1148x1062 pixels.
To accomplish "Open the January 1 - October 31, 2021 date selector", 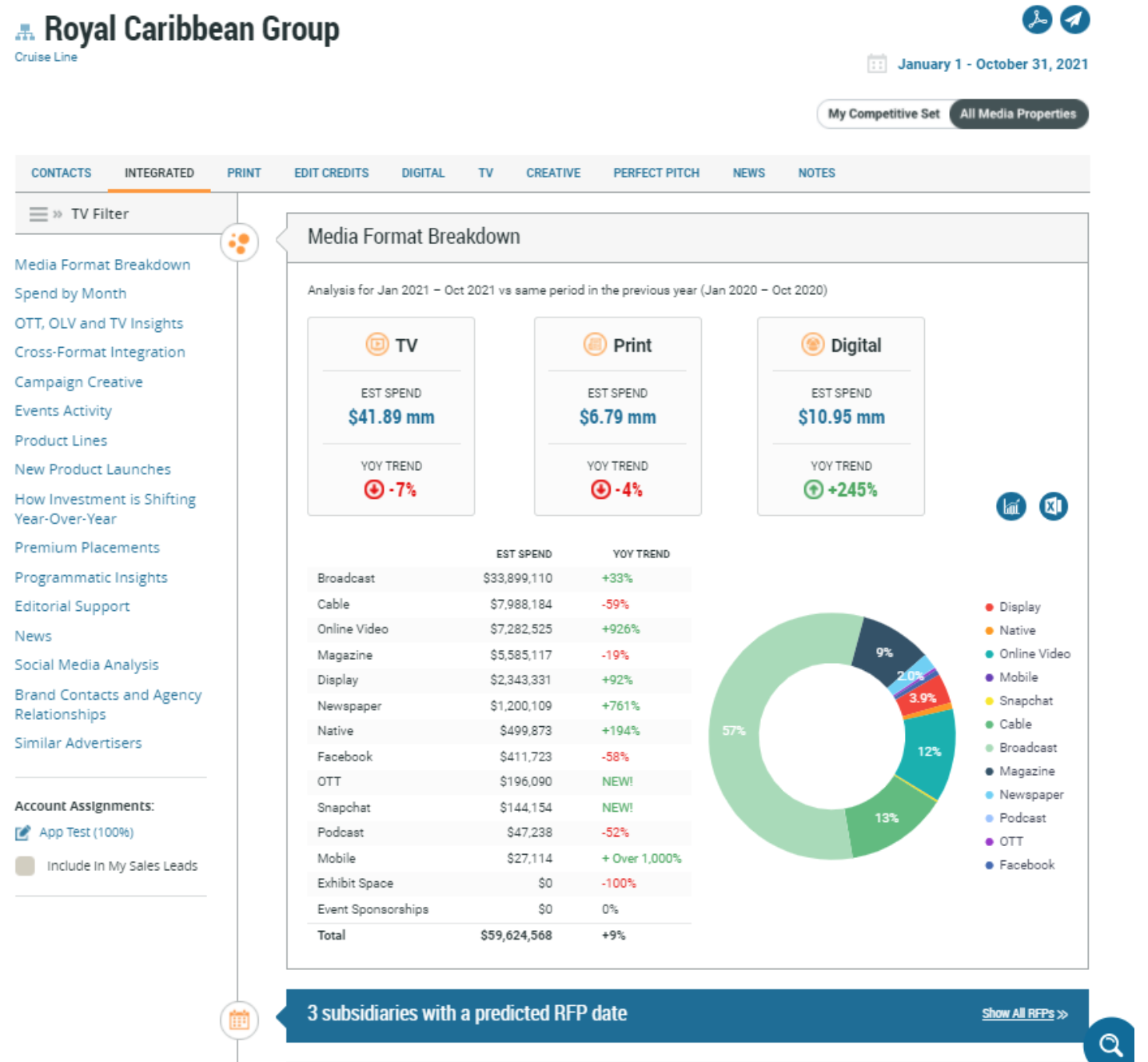I will click(992, 64).
